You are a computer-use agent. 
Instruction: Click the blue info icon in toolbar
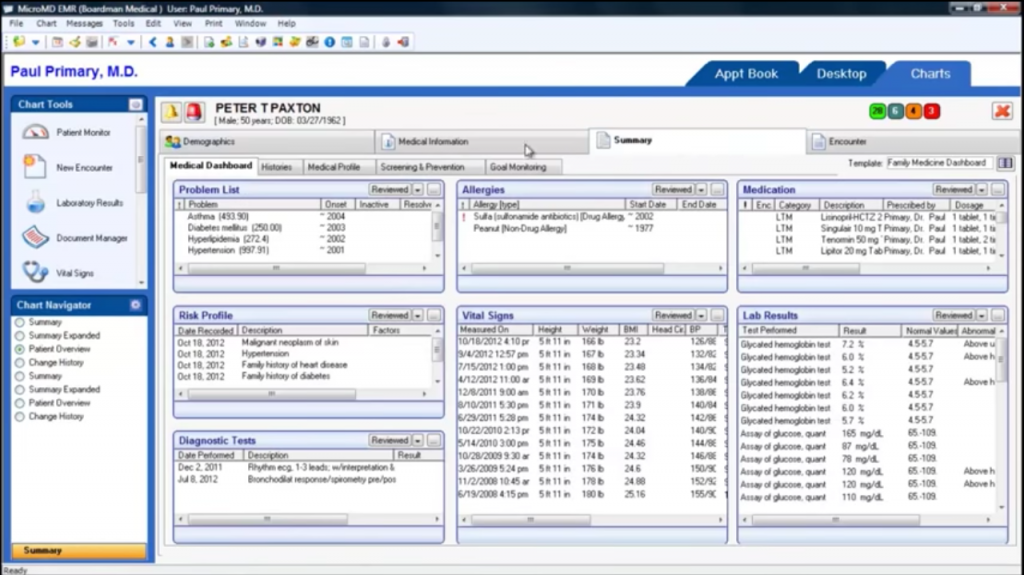[x=330, y=42]
